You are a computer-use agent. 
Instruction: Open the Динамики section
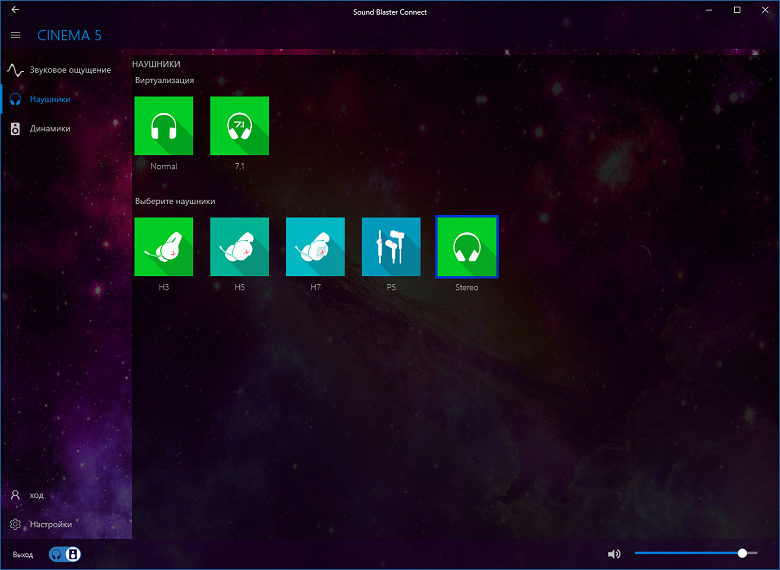tap(66, 128)
